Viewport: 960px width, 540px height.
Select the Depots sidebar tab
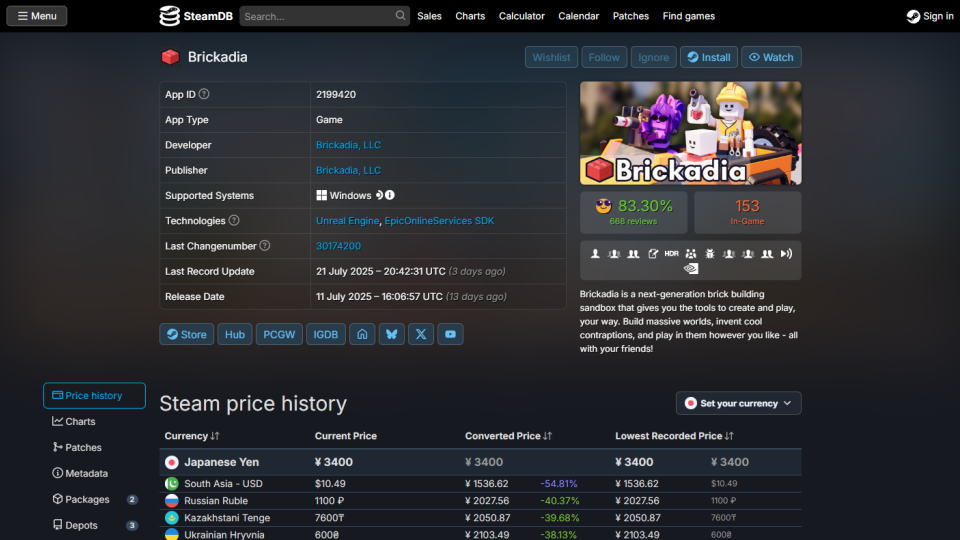(x=94, y=525)
